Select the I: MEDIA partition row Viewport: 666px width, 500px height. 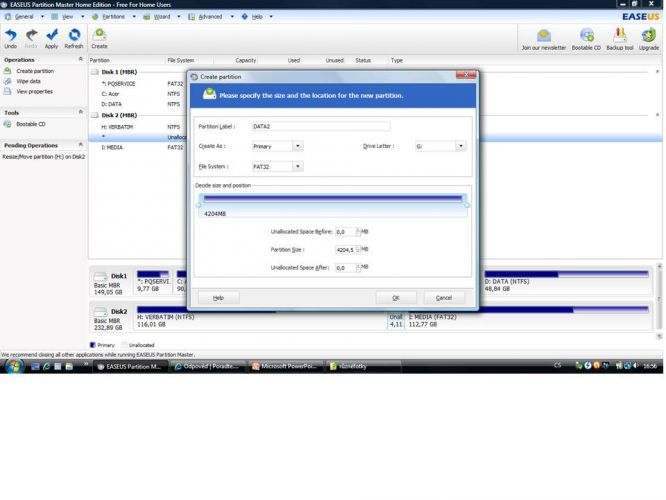coord(137,147)
